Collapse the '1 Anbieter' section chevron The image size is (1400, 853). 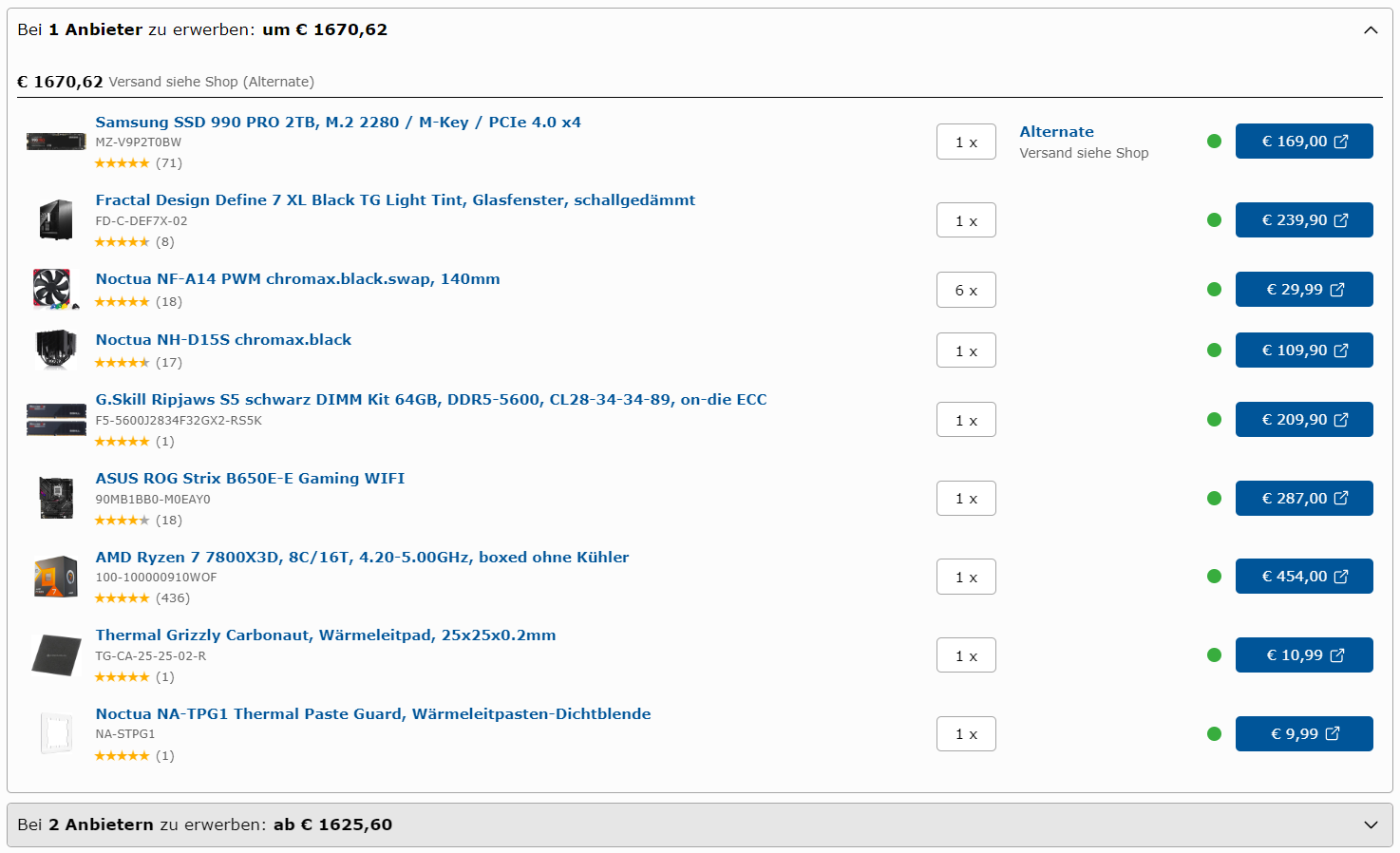tap(1371, 30)
